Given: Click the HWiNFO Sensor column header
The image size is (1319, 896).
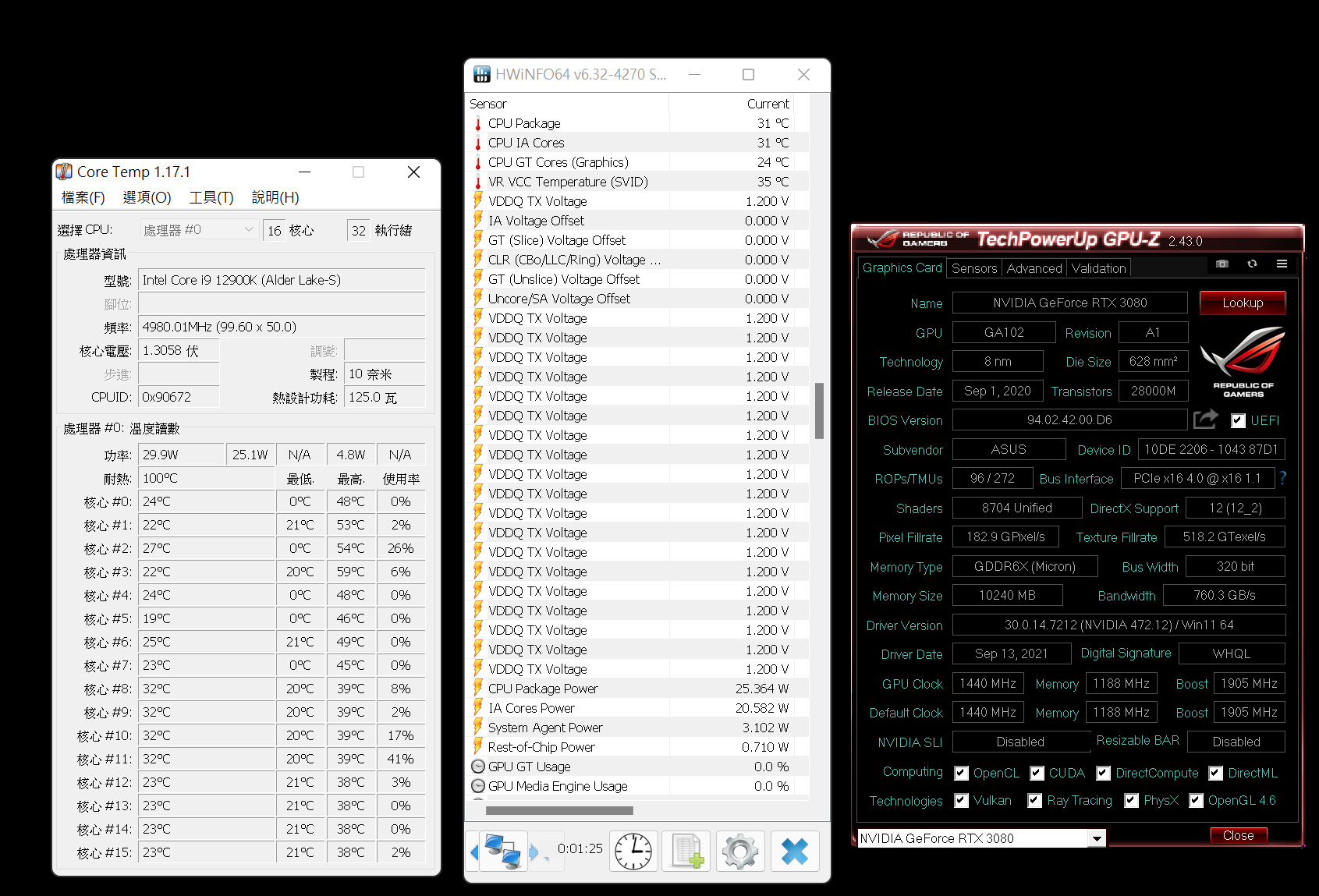Looking at the screenshot, I should click(567, 104).
